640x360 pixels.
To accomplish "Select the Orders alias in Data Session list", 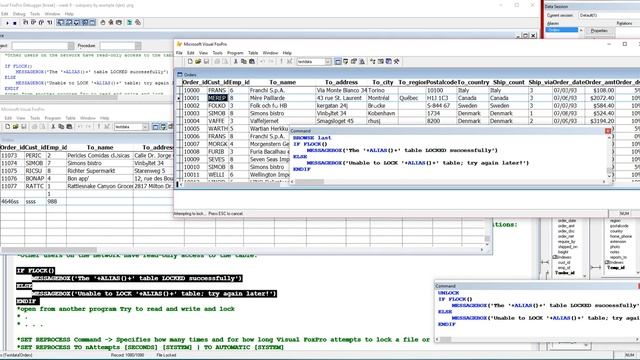I will point(562,30).
